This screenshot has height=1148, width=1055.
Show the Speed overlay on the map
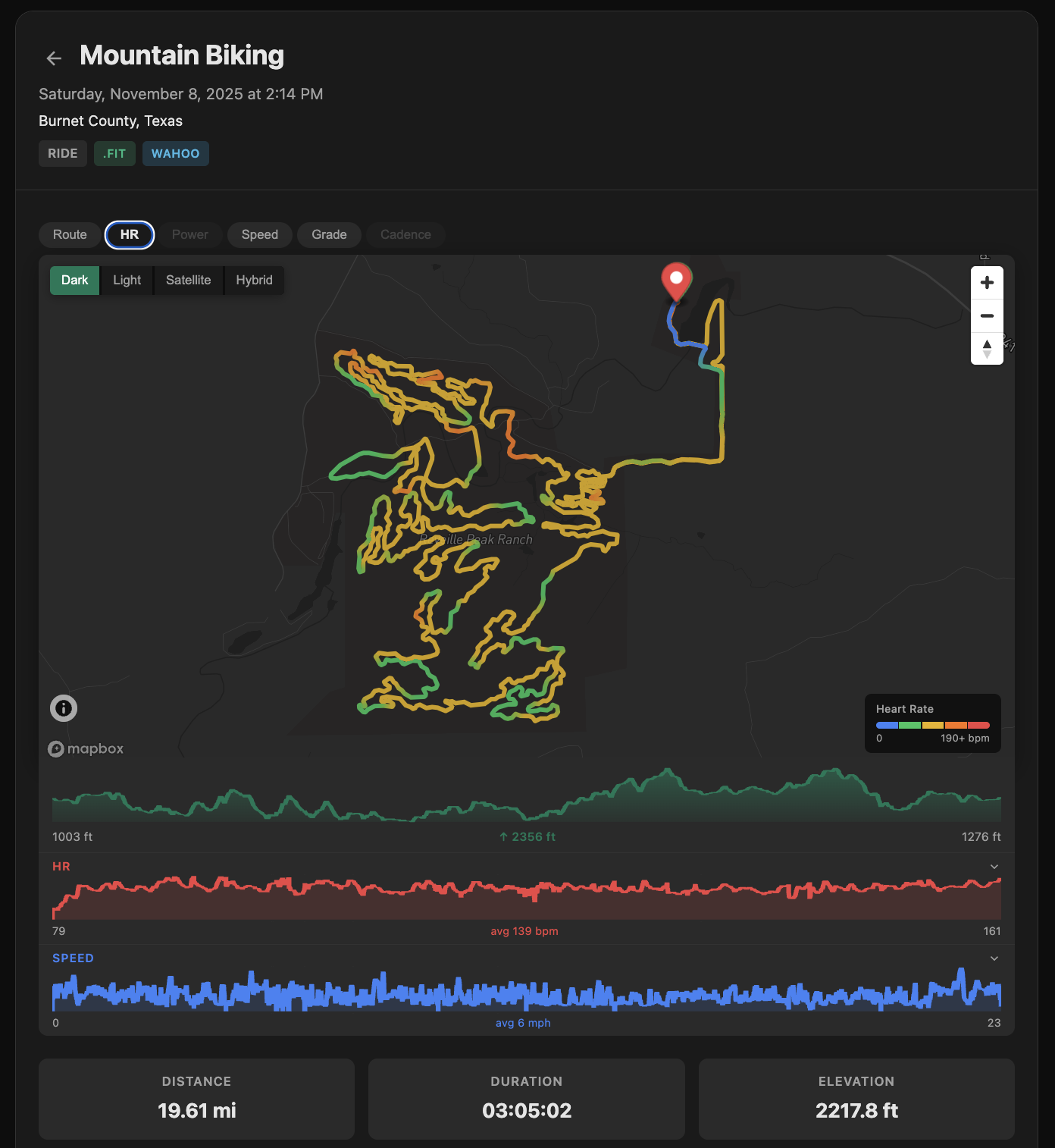coord(259,234)
